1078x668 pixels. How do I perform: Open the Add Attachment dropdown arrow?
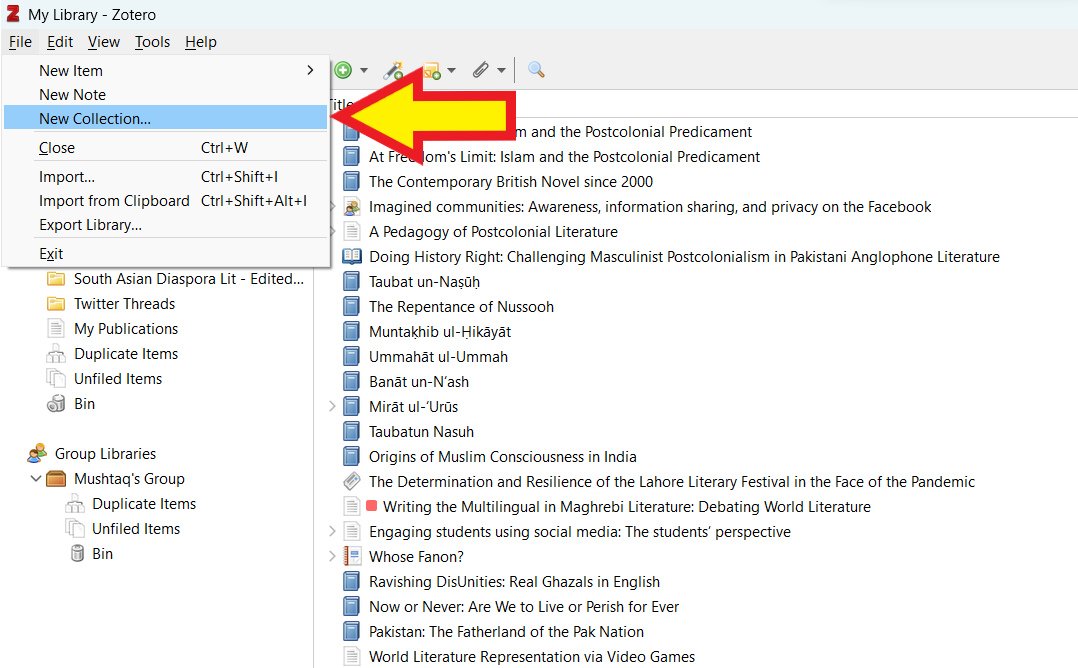click(501, 70)
